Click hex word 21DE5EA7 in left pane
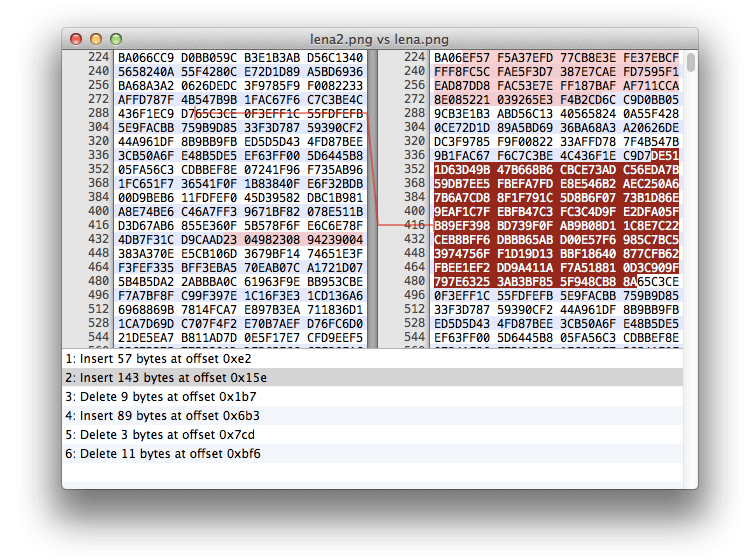744x560 pixels. tap(146, 338)
